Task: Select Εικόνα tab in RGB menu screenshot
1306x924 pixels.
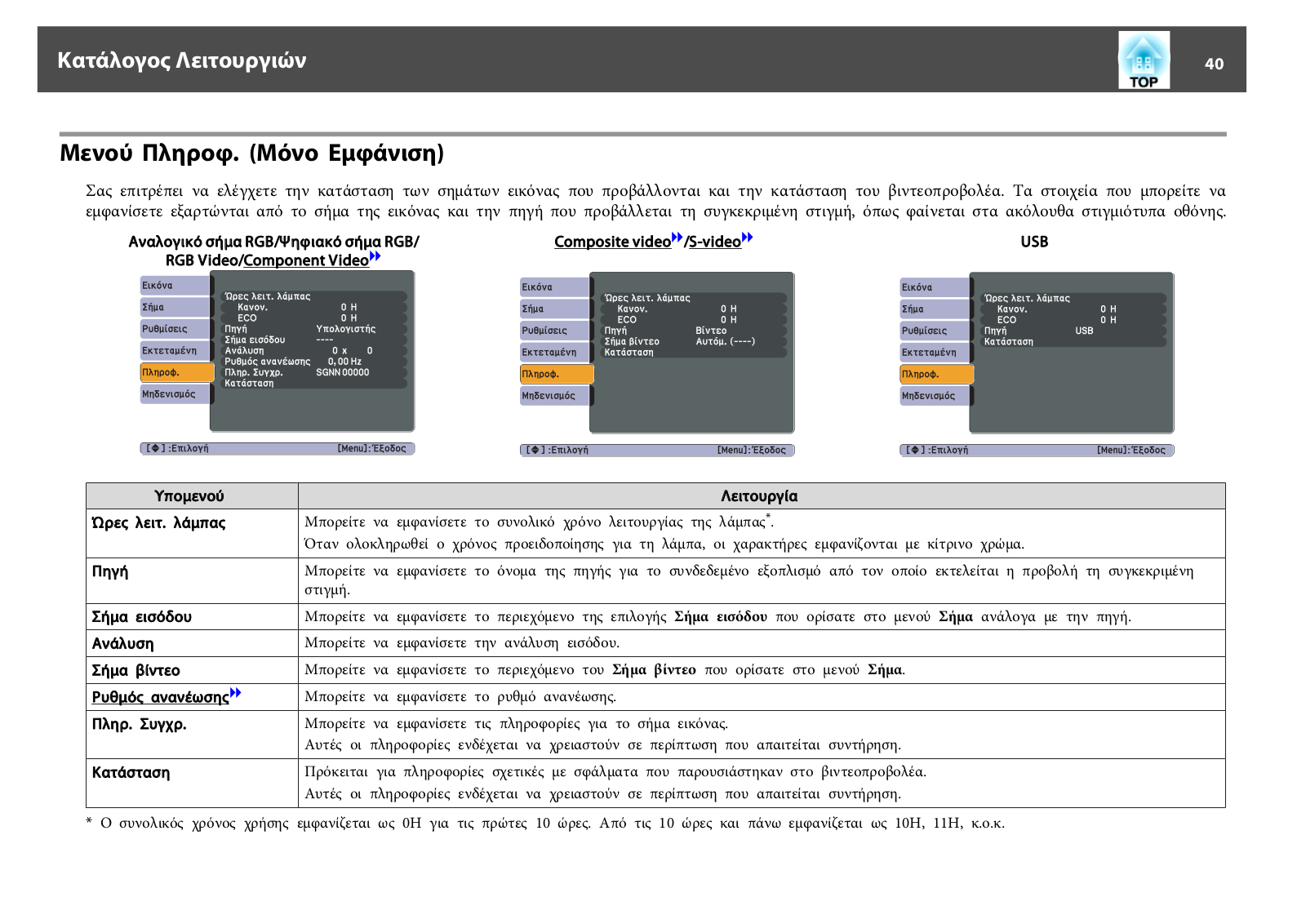Action: pyautogui.click(x=175, y=286)
